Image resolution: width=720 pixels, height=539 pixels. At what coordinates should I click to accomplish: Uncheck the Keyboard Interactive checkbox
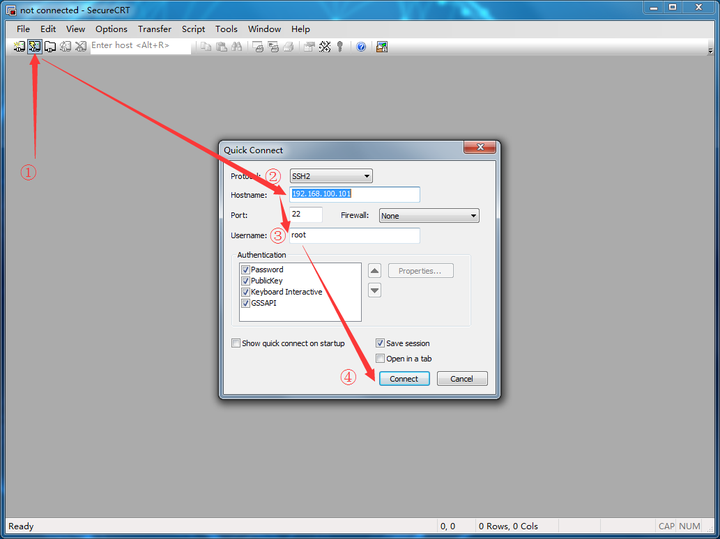click(246, 292)
